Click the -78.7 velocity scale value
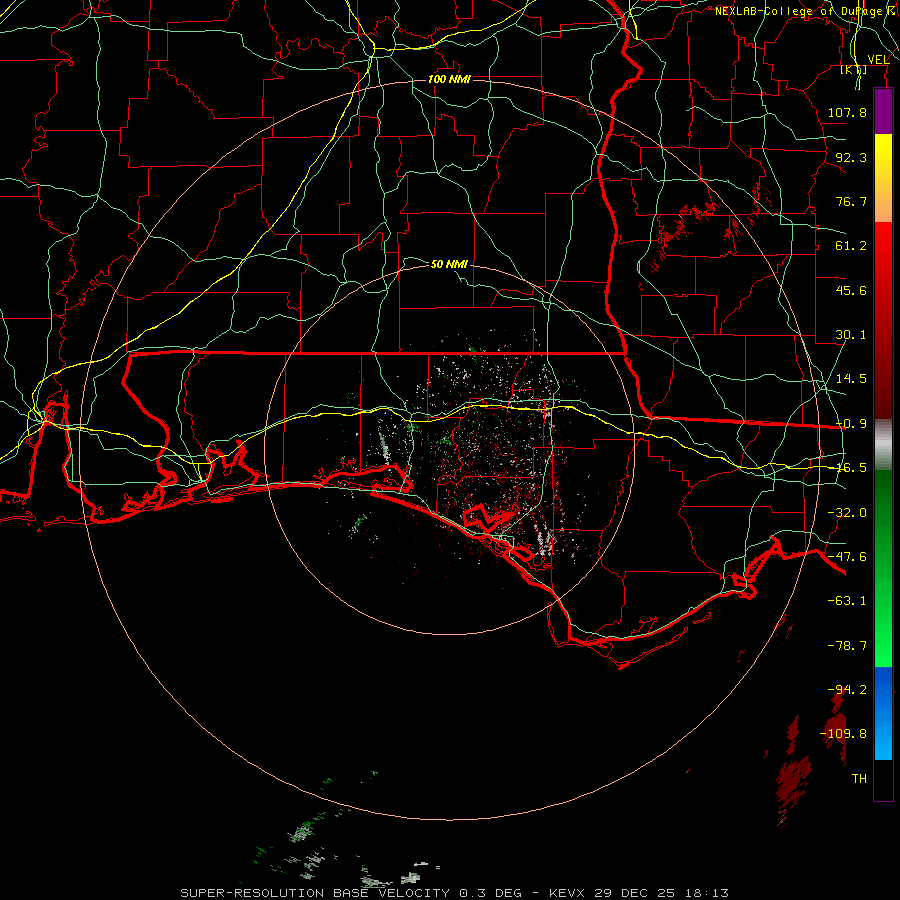900x900 pixels. coord(847,646)
